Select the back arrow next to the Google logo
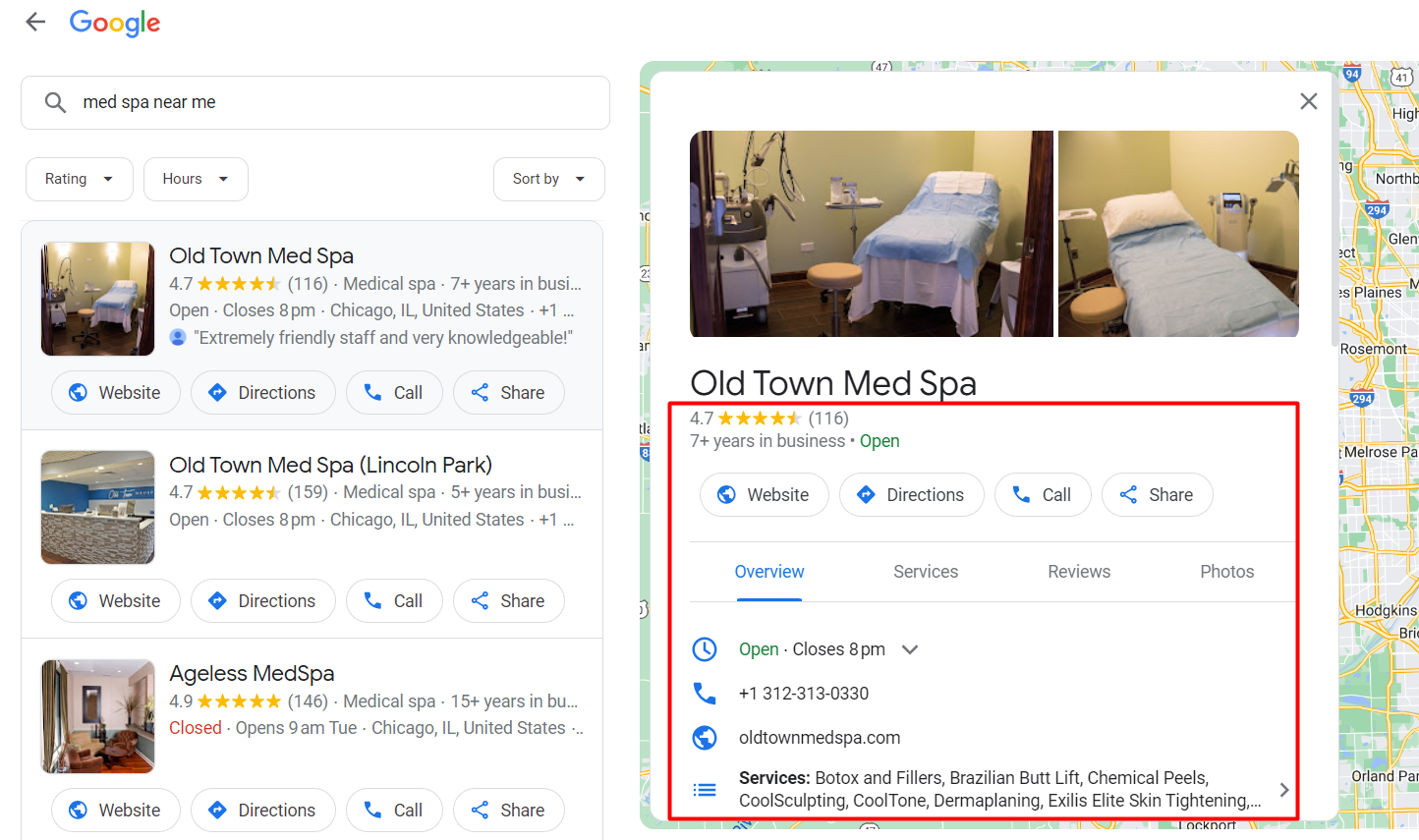The image size is (1419, 840). pyautogui.click(x=35, y=22)
